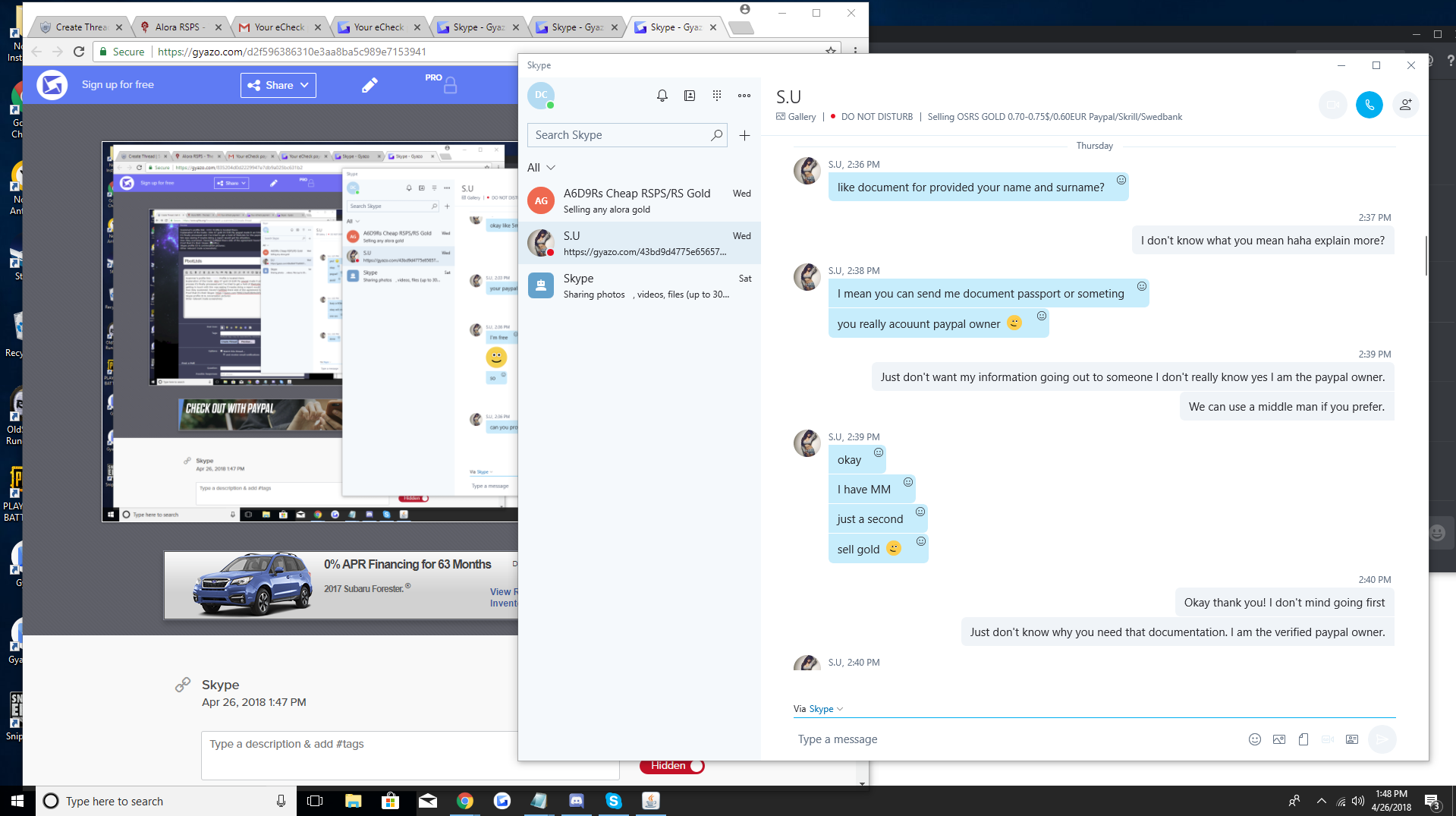Open Discord from the taskbar
Image resolution: width=1456 pixels, height=816 pixels.
point(577,801)
